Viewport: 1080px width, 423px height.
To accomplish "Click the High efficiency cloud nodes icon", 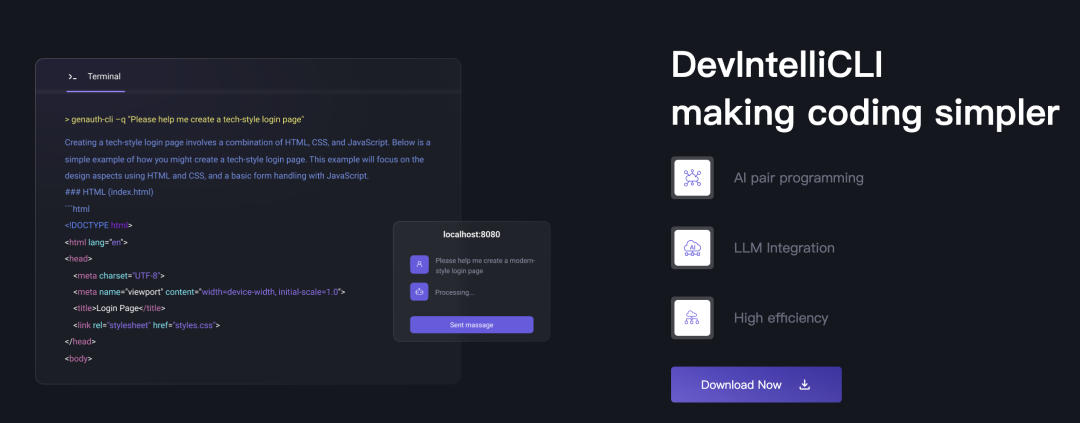I will pos(692,318).
